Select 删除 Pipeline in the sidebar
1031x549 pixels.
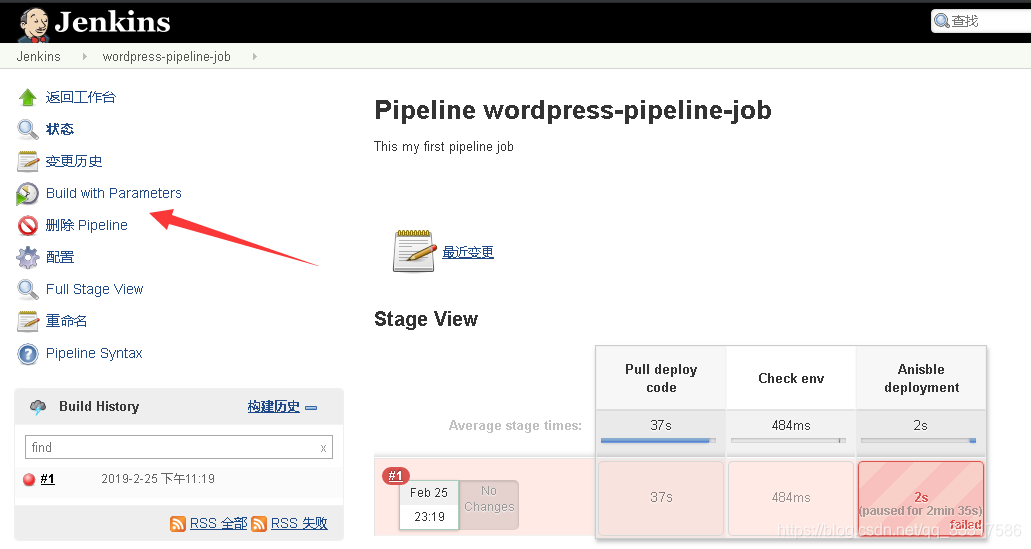[x=86, y=226]
